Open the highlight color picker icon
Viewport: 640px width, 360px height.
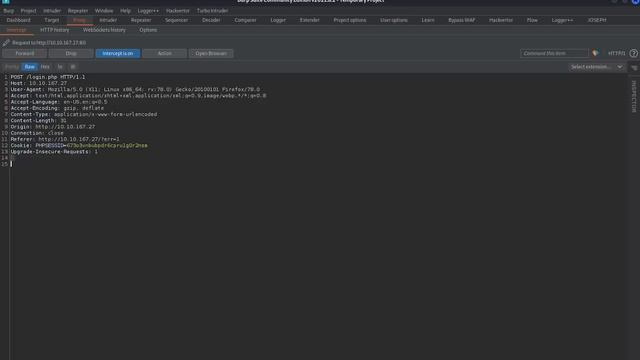[x=596, y=53]
